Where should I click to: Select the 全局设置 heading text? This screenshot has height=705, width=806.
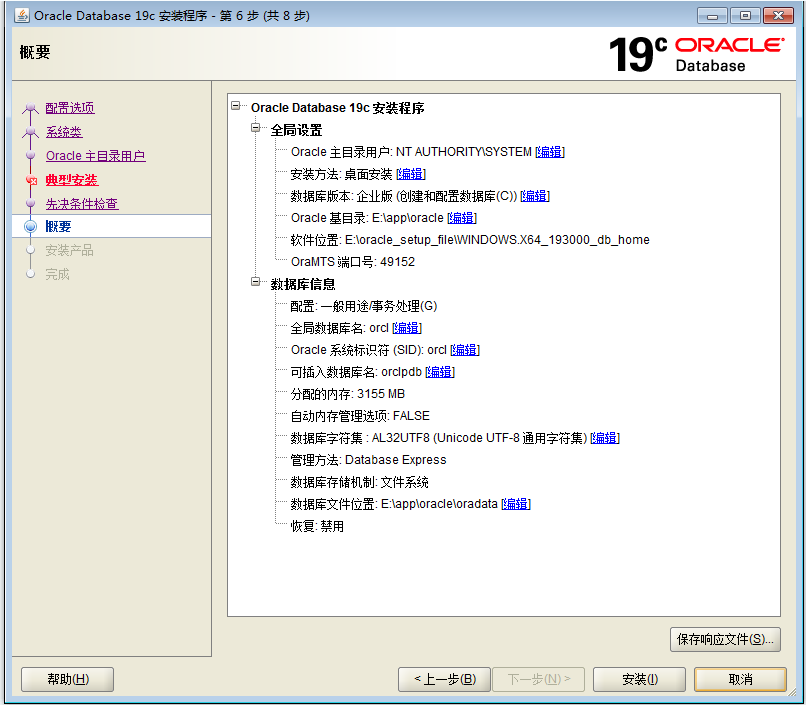point(296,130)
